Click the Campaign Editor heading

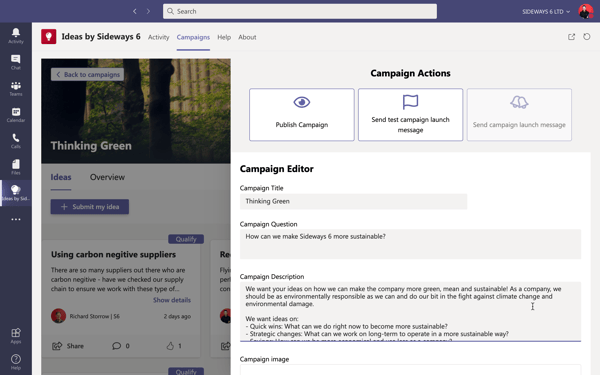(276, 169)
